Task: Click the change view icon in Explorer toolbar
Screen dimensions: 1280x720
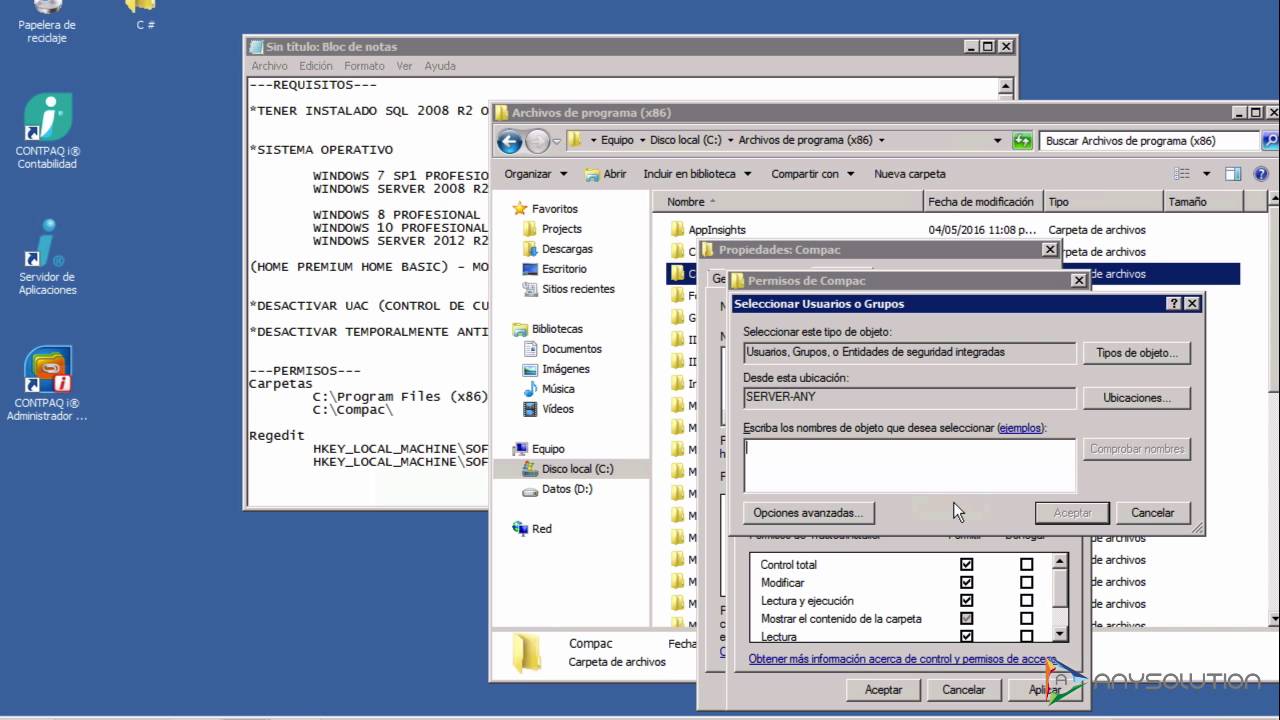Action: point(1182,174)
